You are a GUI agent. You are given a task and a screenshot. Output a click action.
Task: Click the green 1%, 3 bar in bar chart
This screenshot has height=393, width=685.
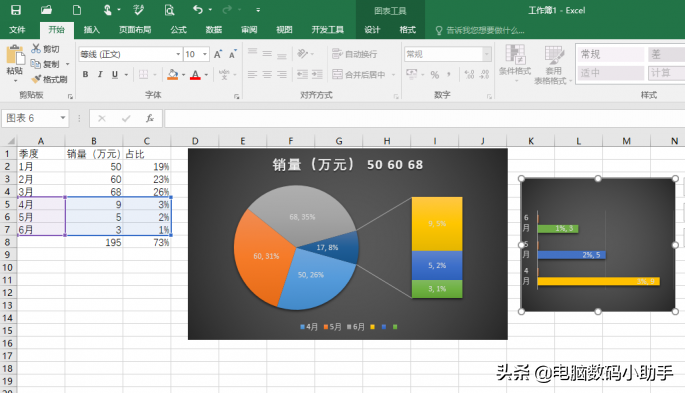558,228
